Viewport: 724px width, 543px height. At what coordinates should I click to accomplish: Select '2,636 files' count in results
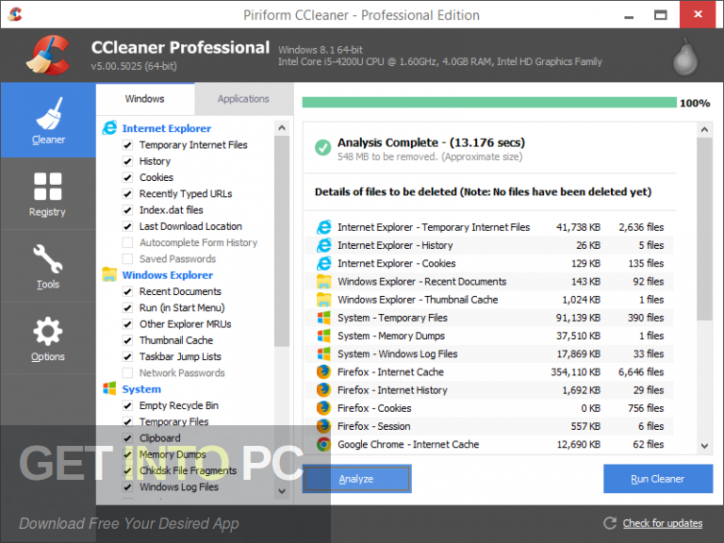point(641,227)
